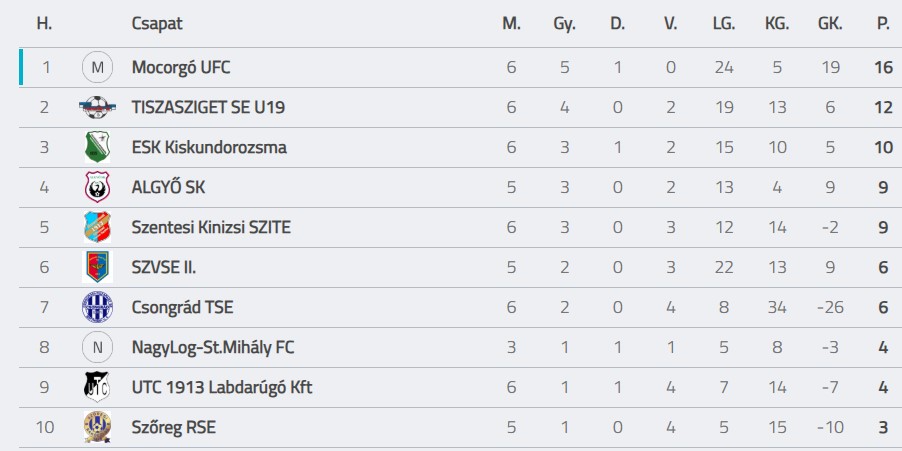Click the UTC 1913 Labdarúgó Kft logo
The height and width of the screenshot is (451, 902).
[x=97, y=388]
